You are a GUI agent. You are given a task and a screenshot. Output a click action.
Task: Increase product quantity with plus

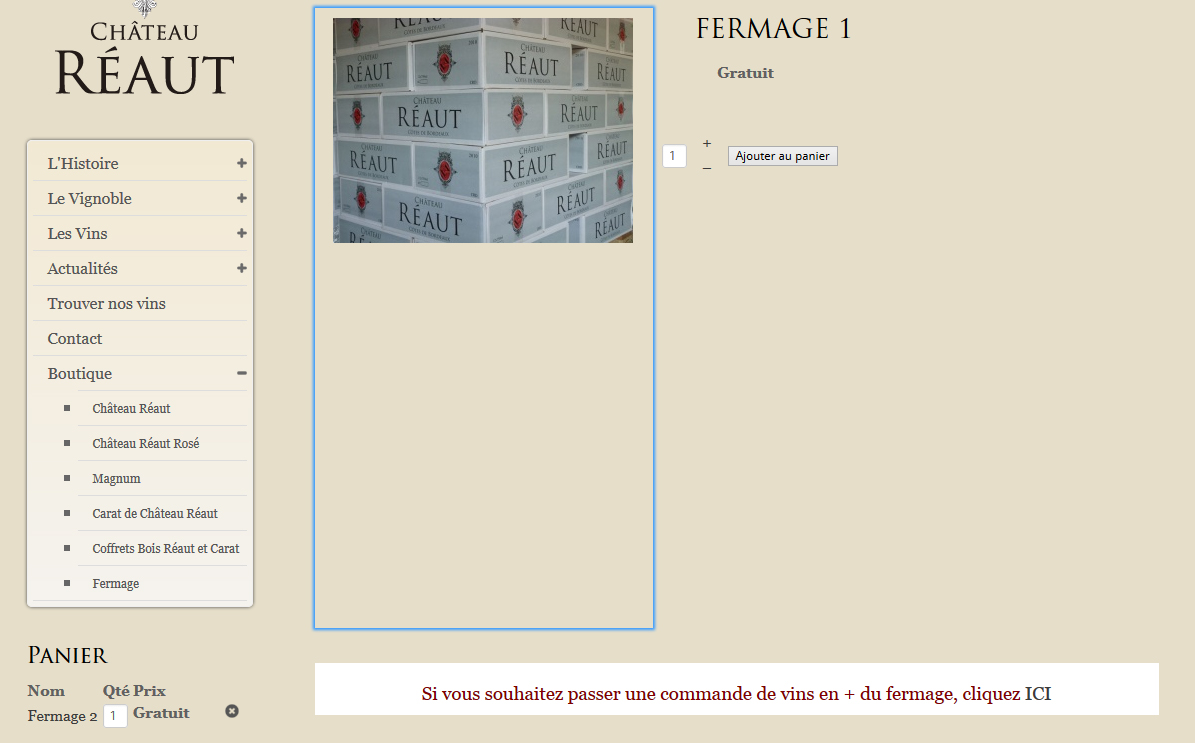click(x=706, y=143)
